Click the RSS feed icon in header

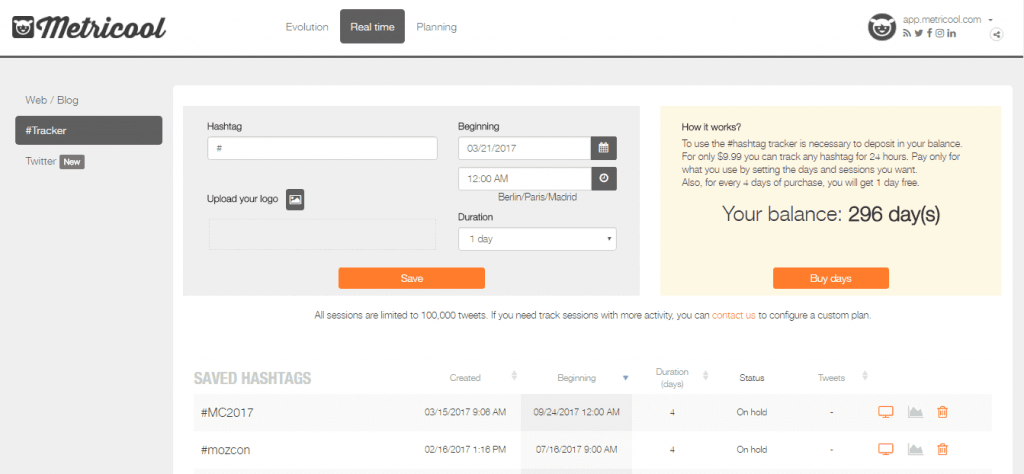click(906, 33)
